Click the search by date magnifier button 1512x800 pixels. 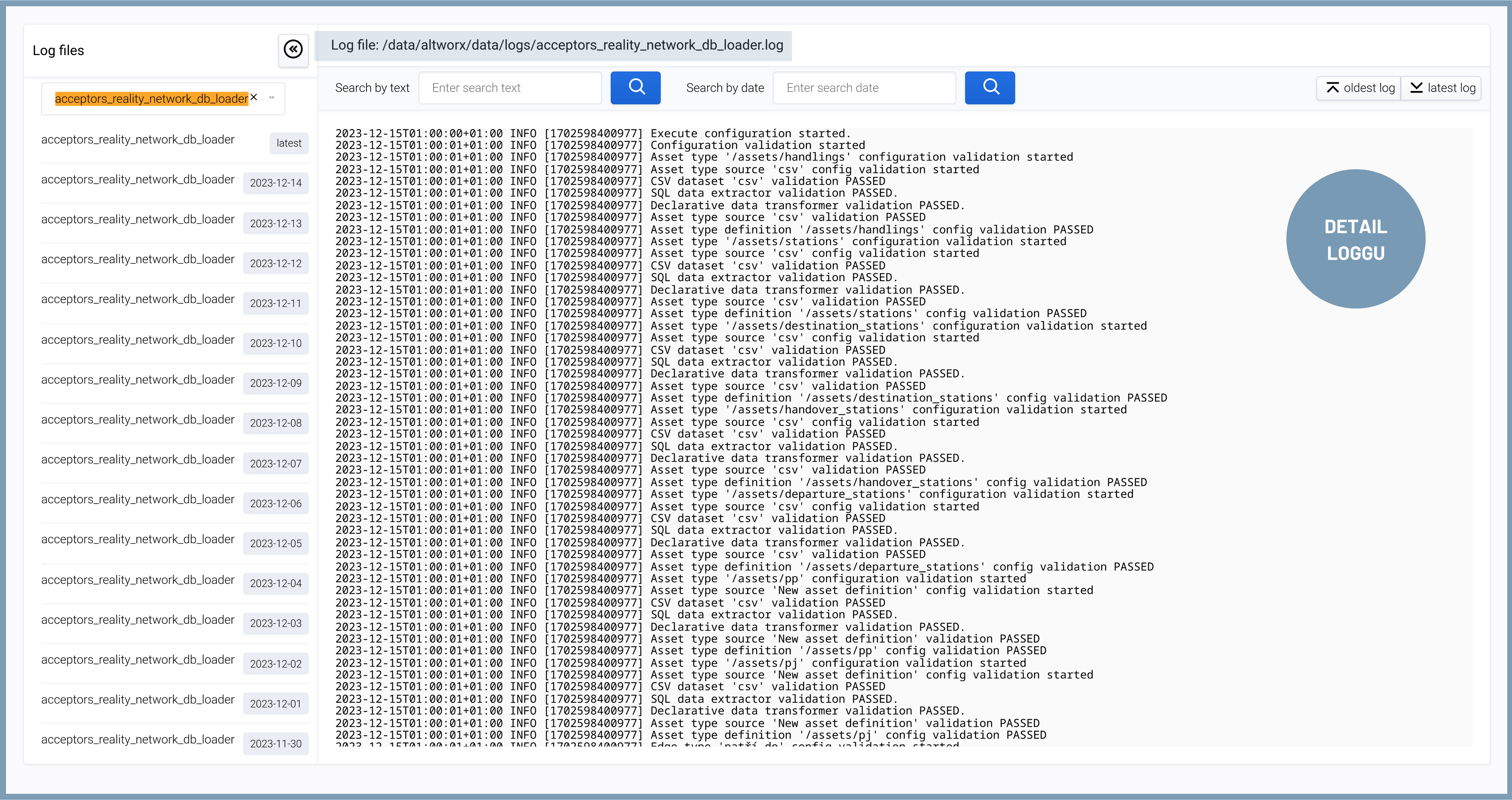pos(990,88)
